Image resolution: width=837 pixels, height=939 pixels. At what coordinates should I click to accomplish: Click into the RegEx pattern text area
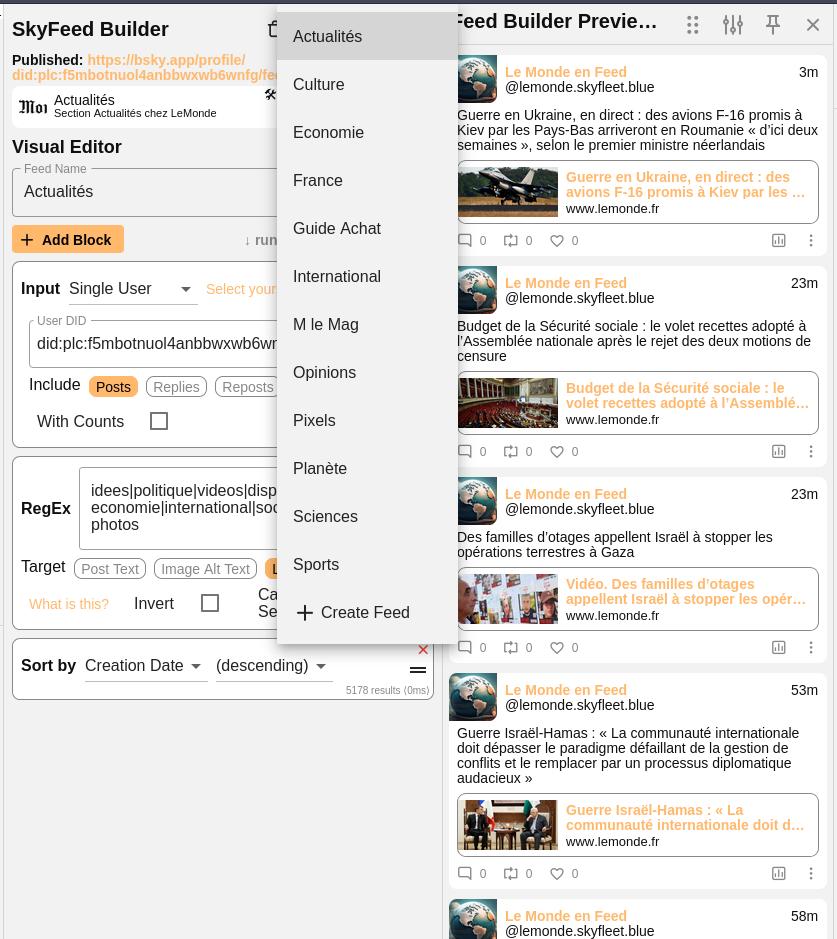[x=178, y=508]
